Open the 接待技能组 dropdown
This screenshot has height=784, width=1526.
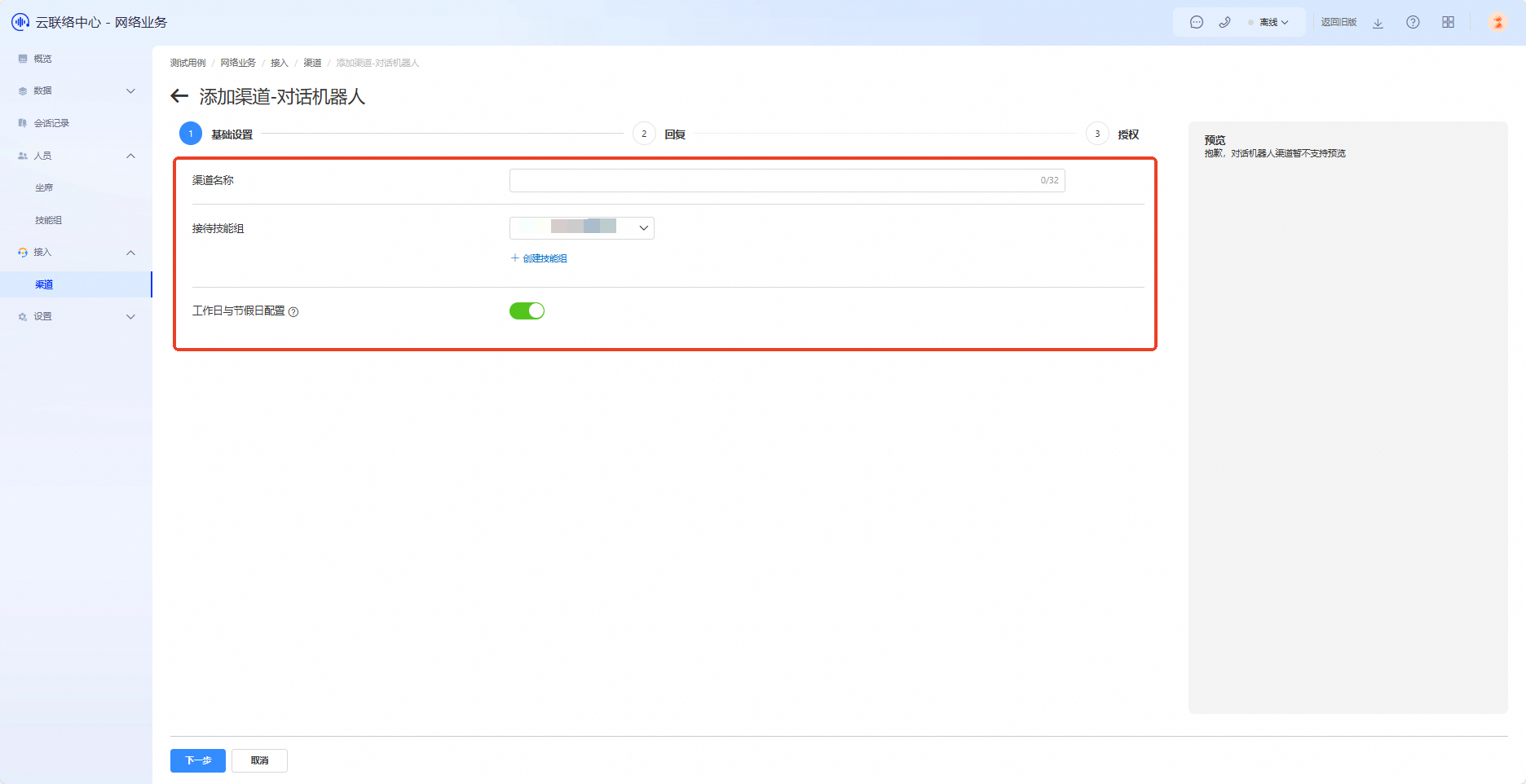[582, 228]
